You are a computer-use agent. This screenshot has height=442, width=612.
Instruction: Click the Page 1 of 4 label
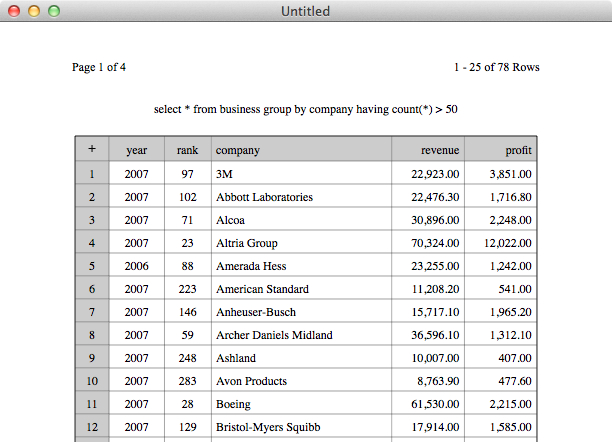coord(99,67)
